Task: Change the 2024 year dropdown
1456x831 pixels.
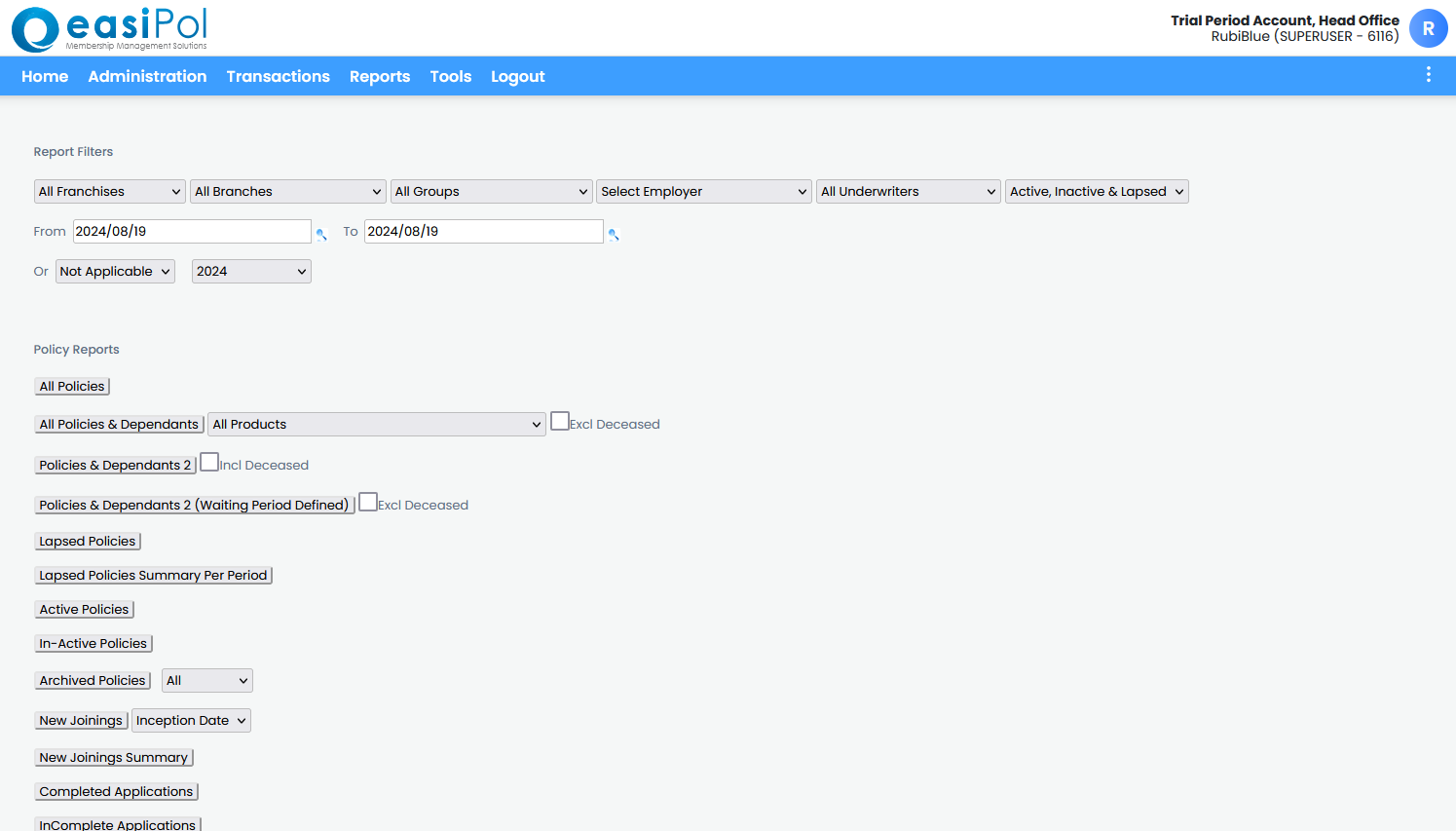Action: point(250,271)
